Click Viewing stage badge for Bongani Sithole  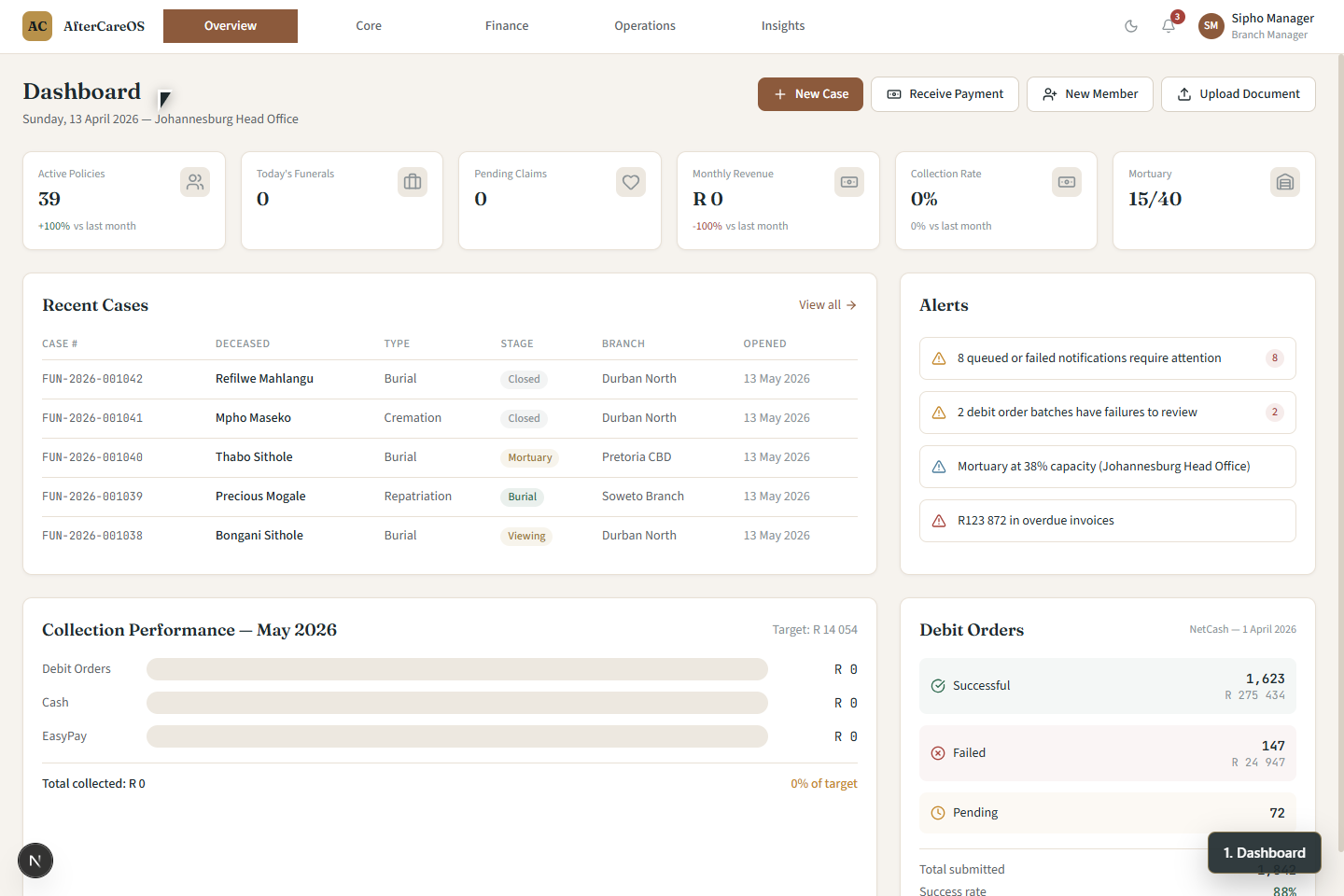(526, 537)
